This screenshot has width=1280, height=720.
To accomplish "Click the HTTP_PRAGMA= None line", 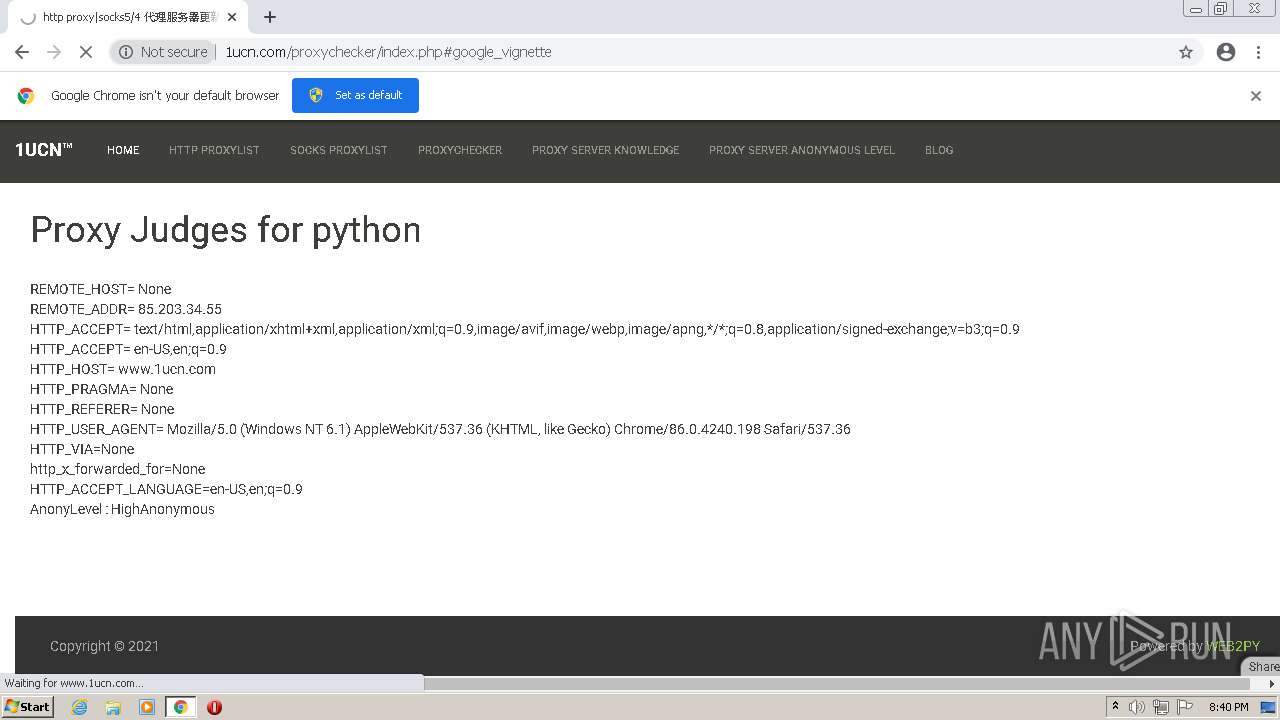I will (102, 389).
